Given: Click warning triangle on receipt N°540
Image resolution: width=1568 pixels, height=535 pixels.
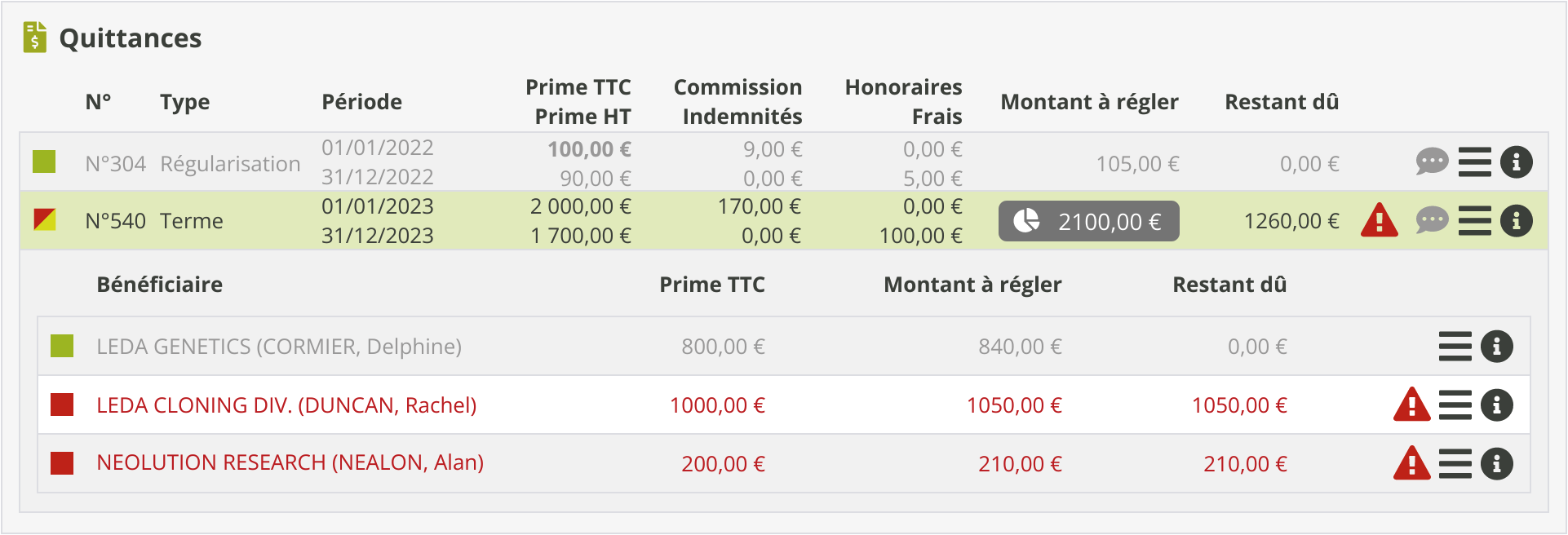Looking at the screenshot, I should click(x=1380, y=220).
